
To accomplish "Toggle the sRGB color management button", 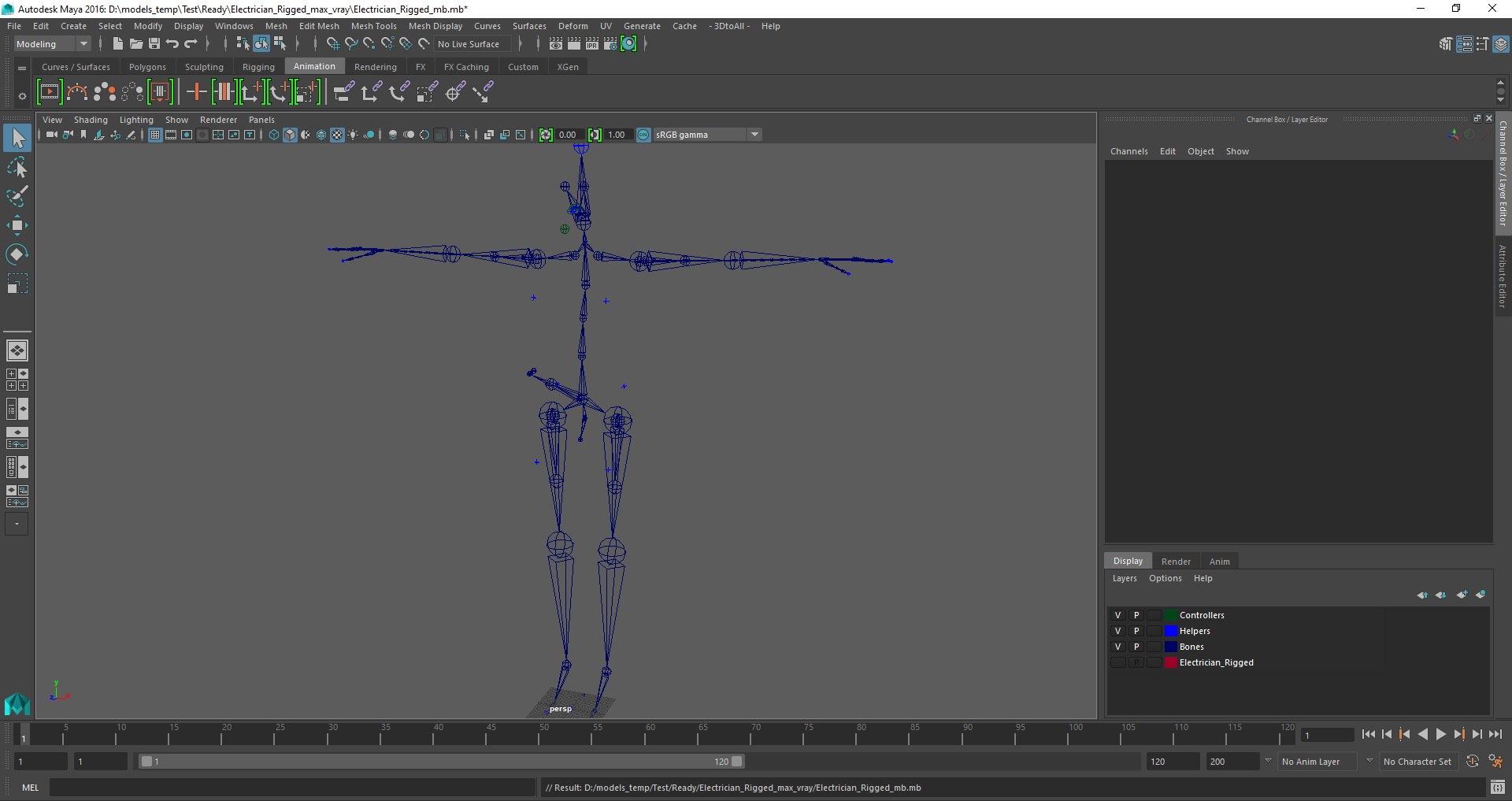I will (x=643, y=135).
